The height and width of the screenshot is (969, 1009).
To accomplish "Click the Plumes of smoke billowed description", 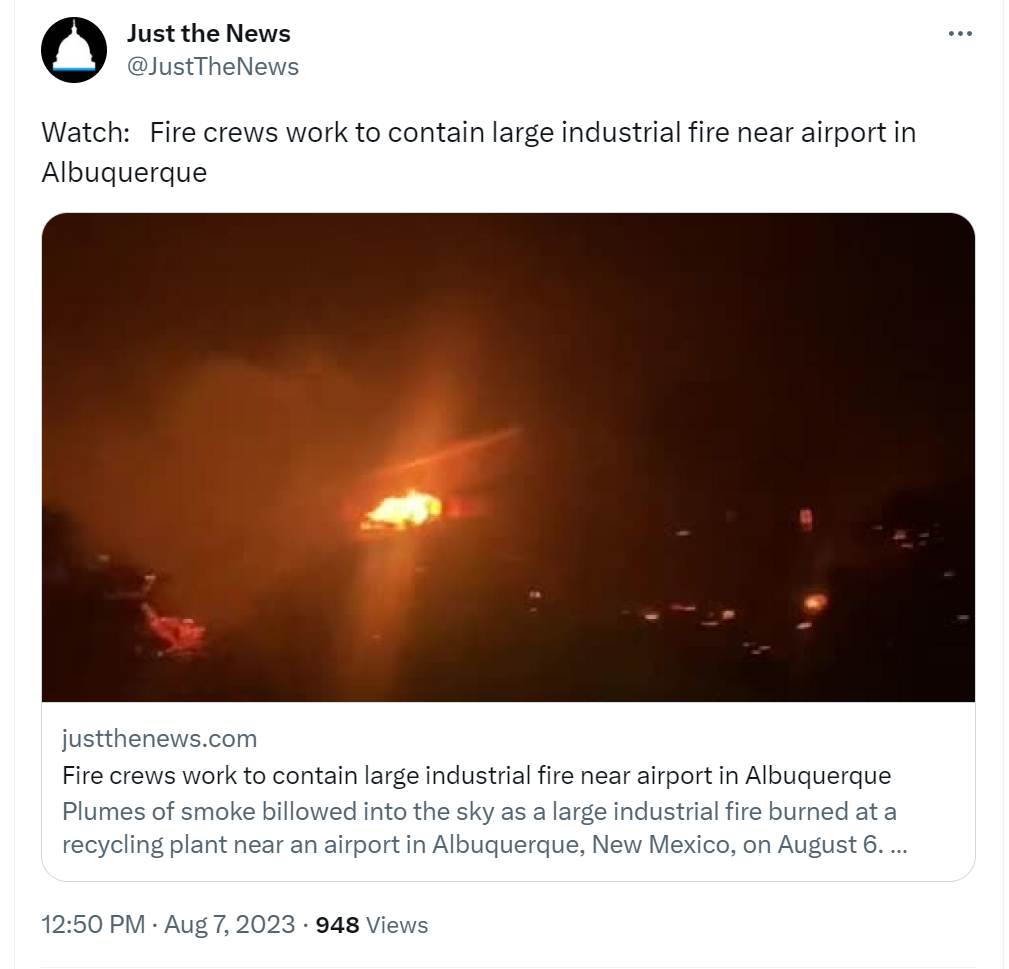I will 479,811.
